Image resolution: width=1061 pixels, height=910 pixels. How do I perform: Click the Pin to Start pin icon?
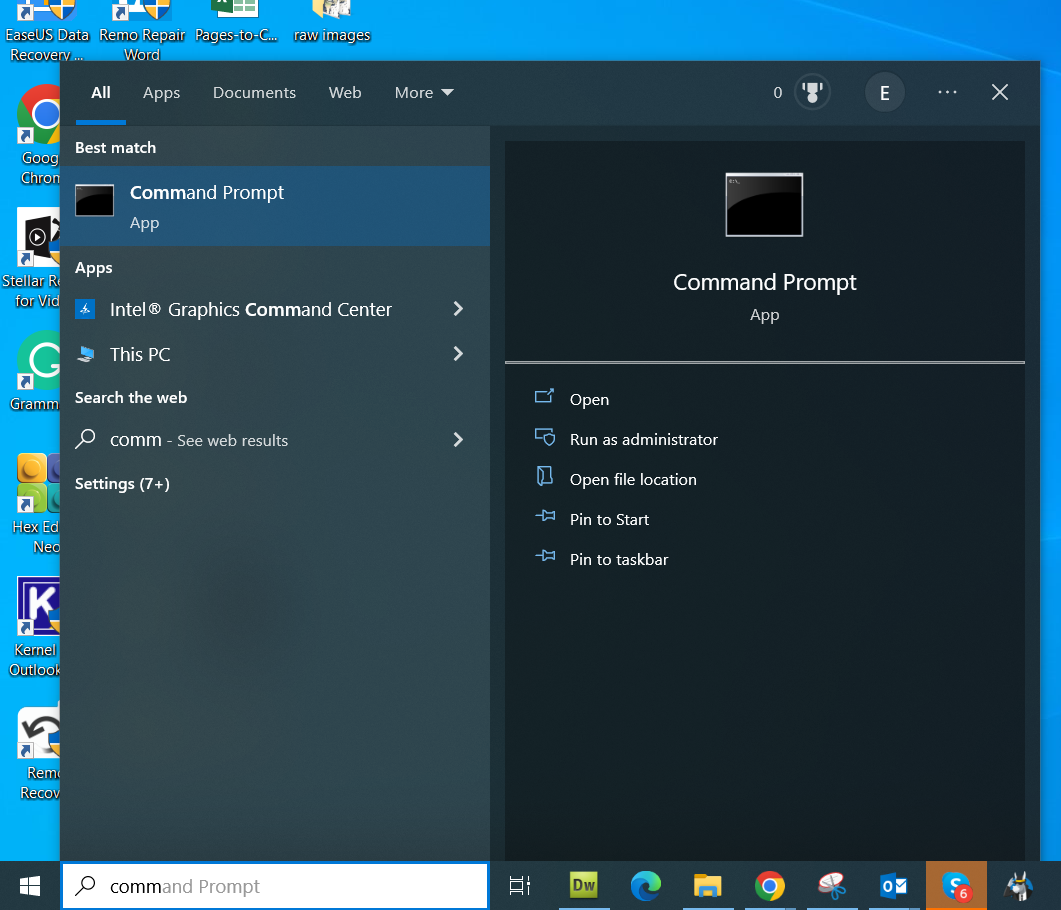[545, 516]
